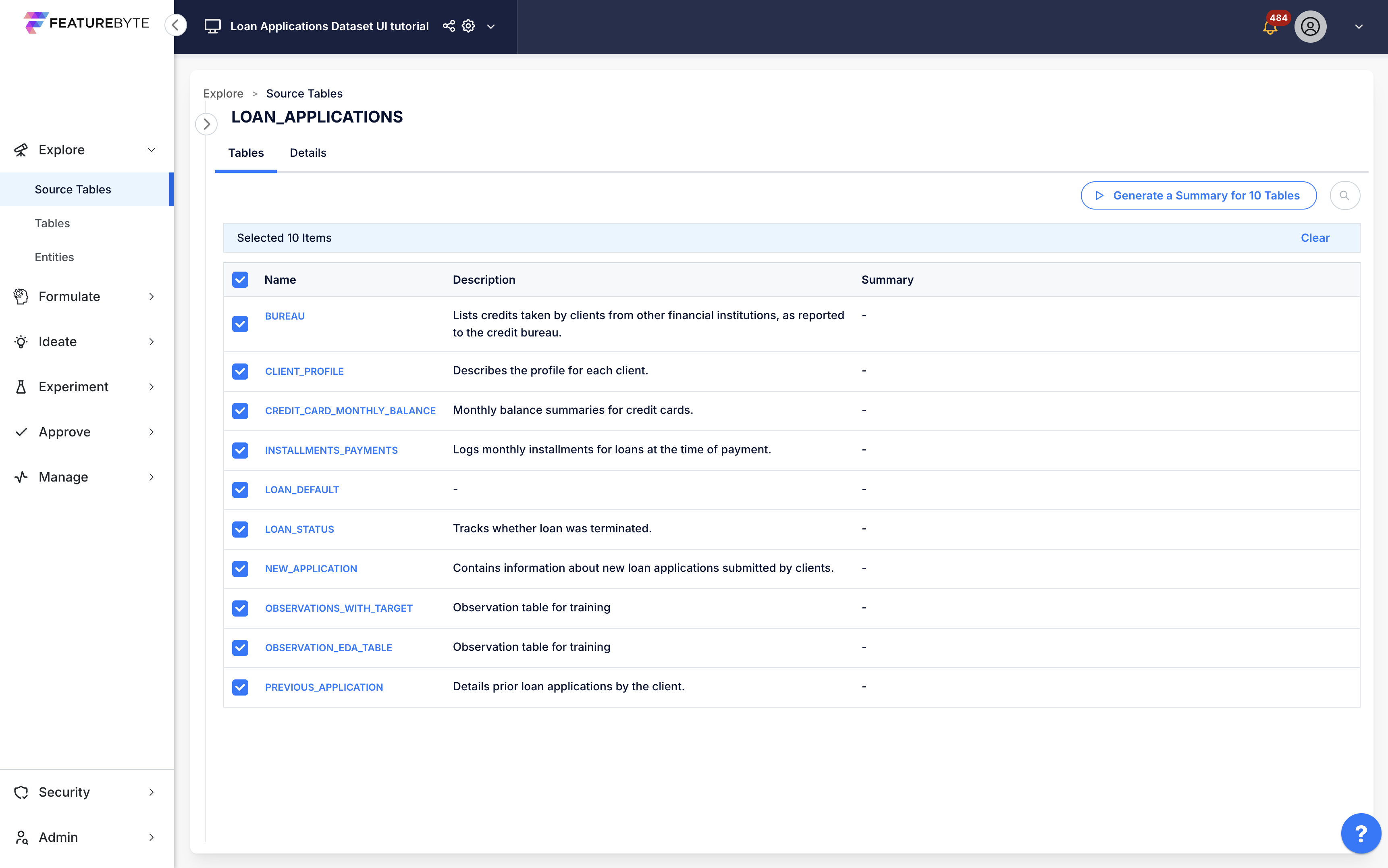This screenshot has width=1388, height=868.
Task: Click the Formulate head icon
Action: [x=21, y=296]
